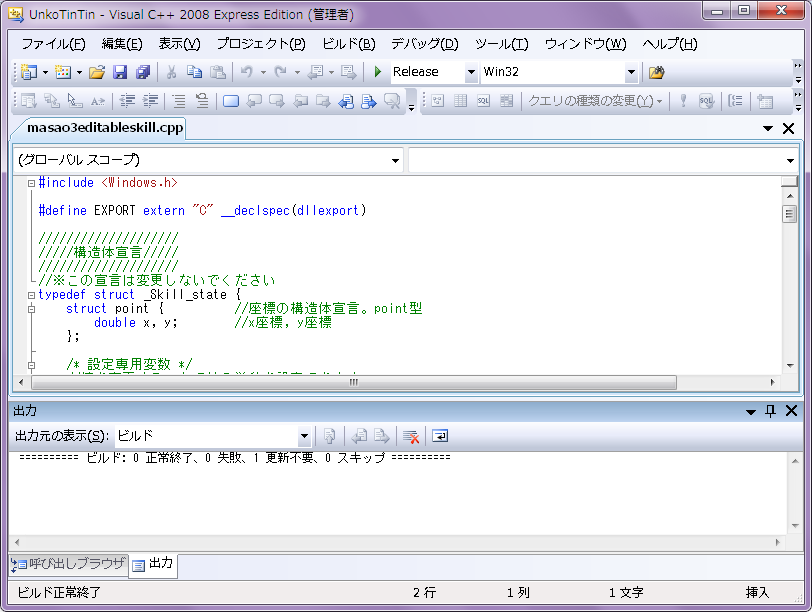Screen dimensions: 812x612
Task: Switch to the 出力 bottom tab
Action: pyautogui.click(x=153, y=564)
